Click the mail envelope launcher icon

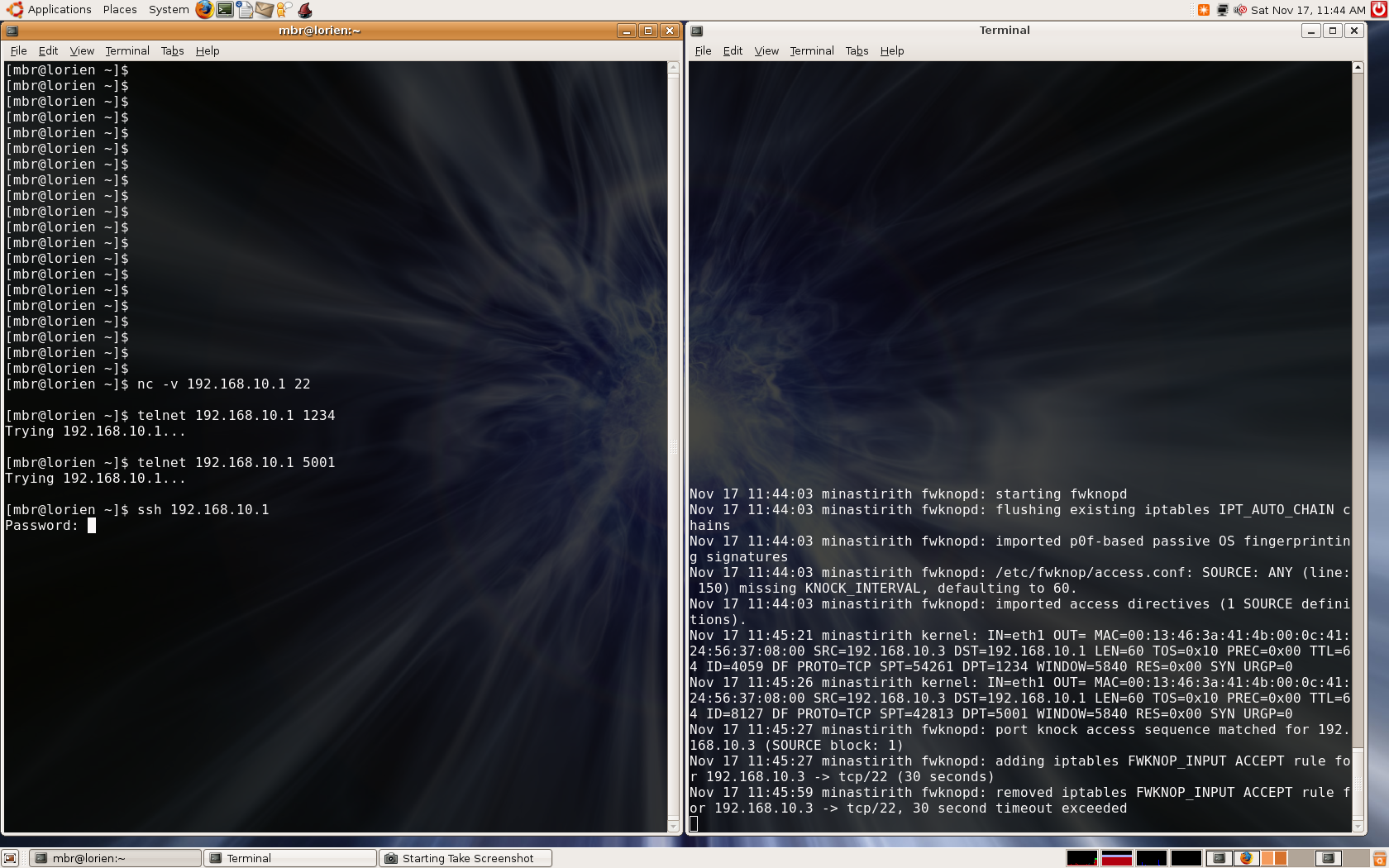[x=265, y=10]
